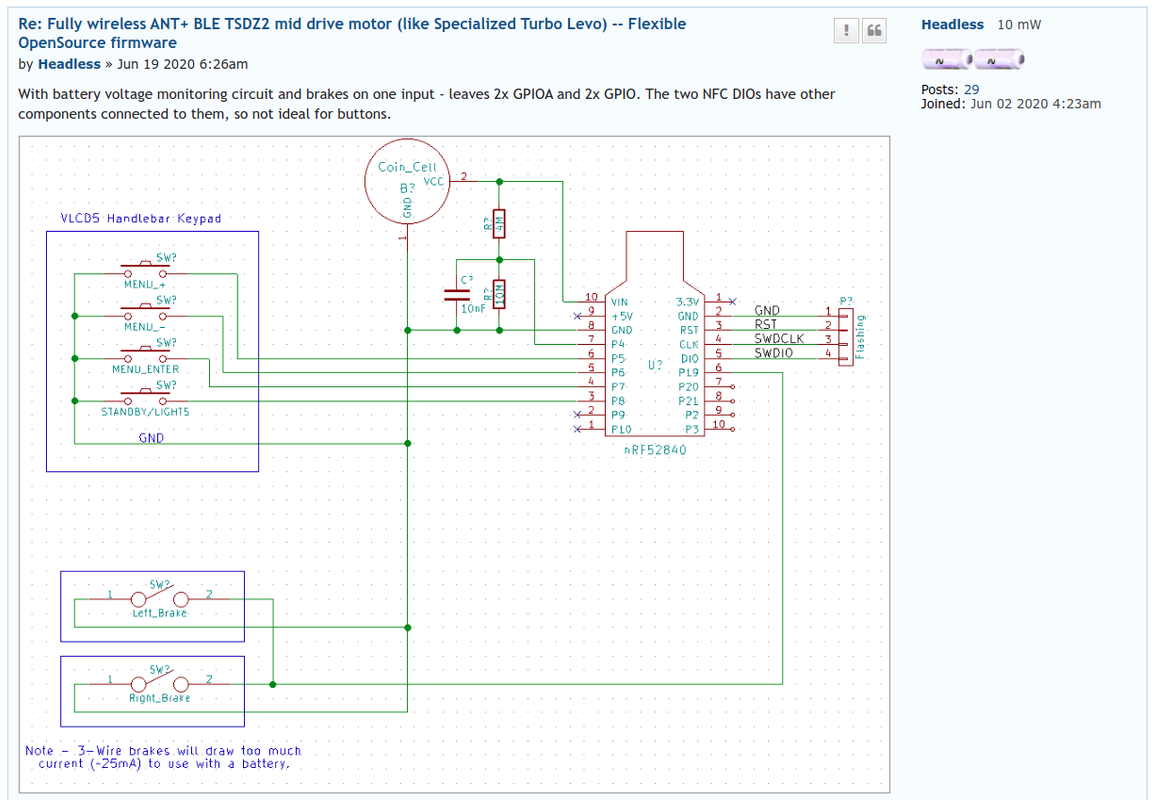
Task: Click the SWDCLK signal label
Action: (779, 339)
